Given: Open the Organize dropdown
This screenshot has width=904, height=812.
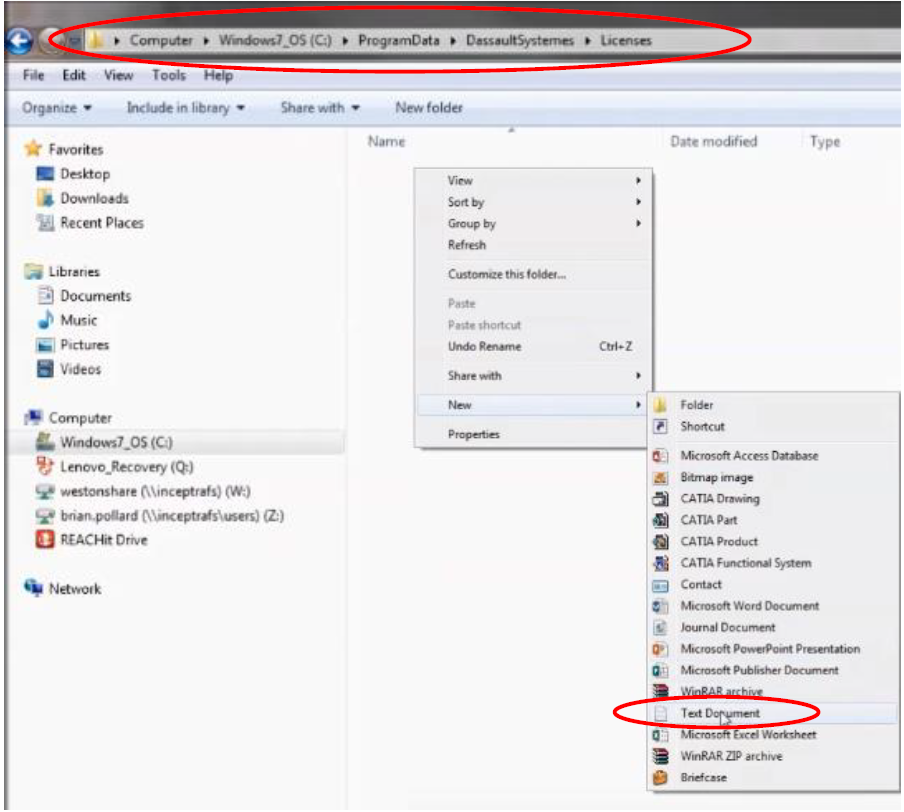Looking at the screenshot, I should pos(56,107).
